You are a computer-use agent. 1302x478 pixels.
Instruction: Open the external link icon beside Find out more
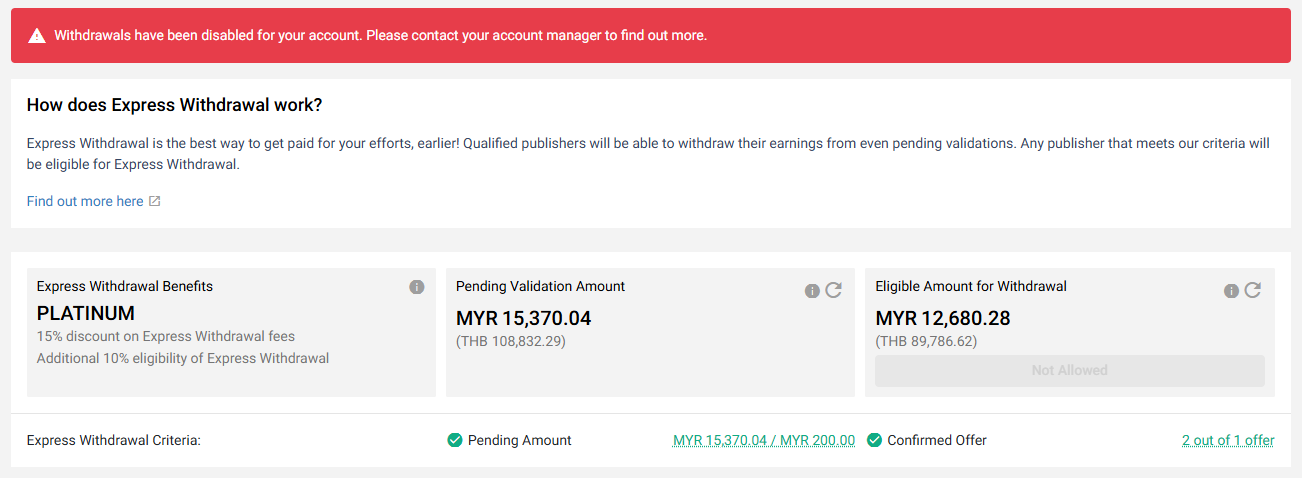click(x=155, y=202)
